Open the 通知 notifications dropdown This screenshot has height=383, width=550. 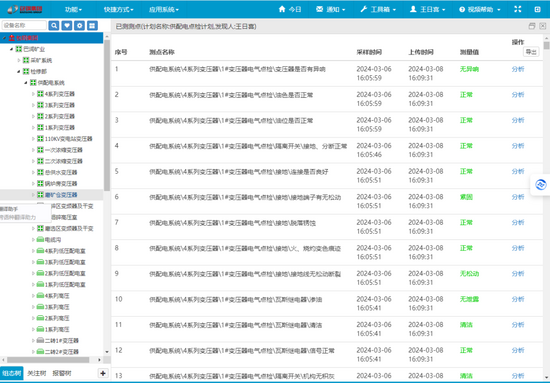point(330,9)
